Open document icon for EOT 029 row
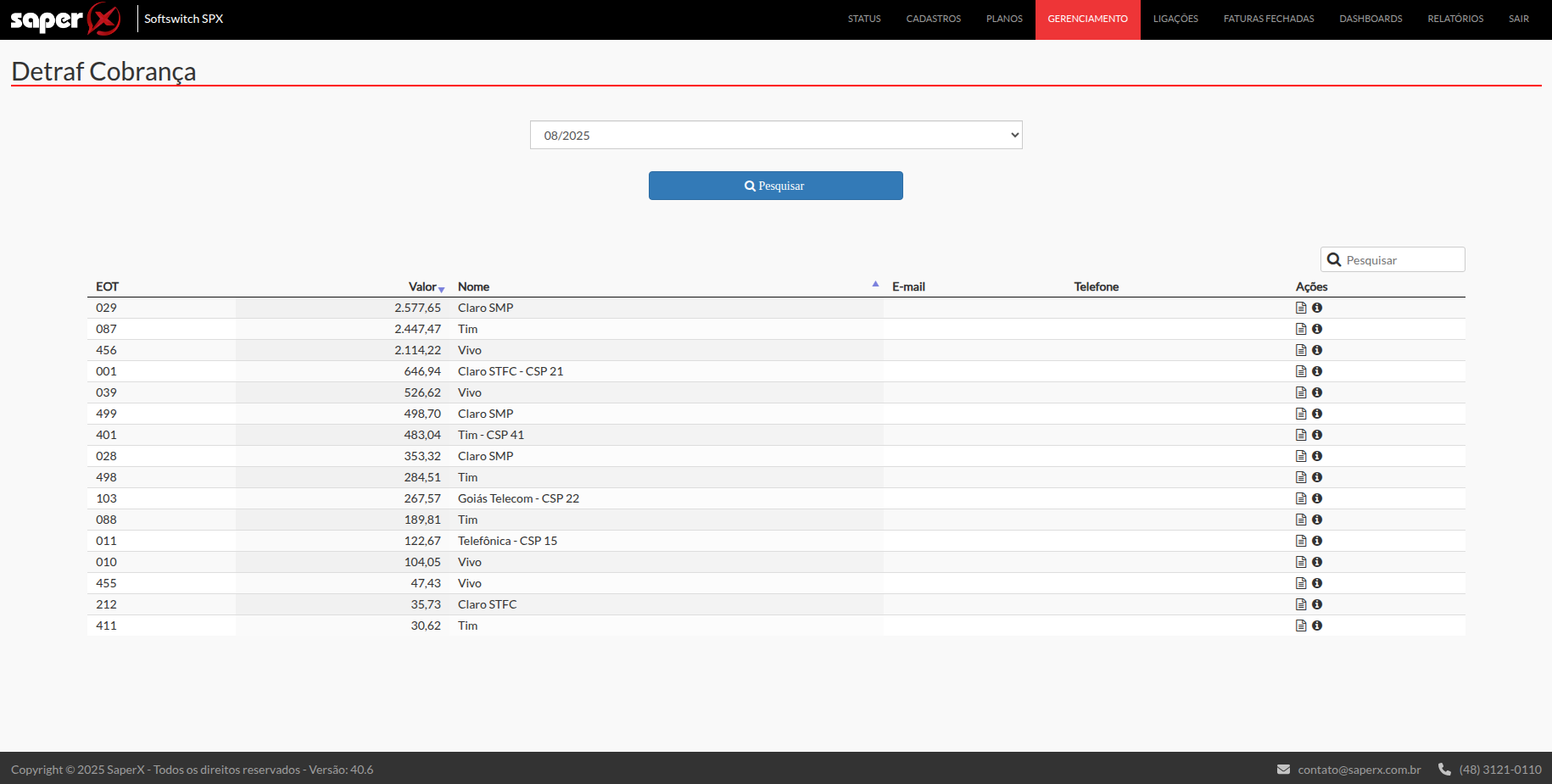1552x784 pixels. click(x=1301, y=308)
